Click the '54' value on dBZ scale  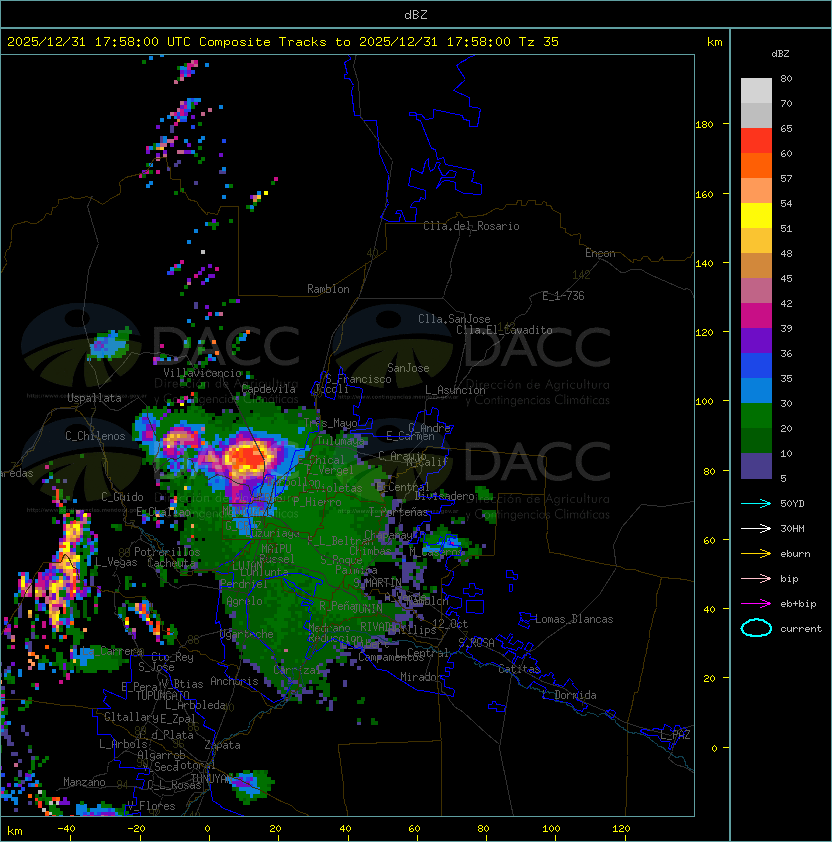pos(786,204)
